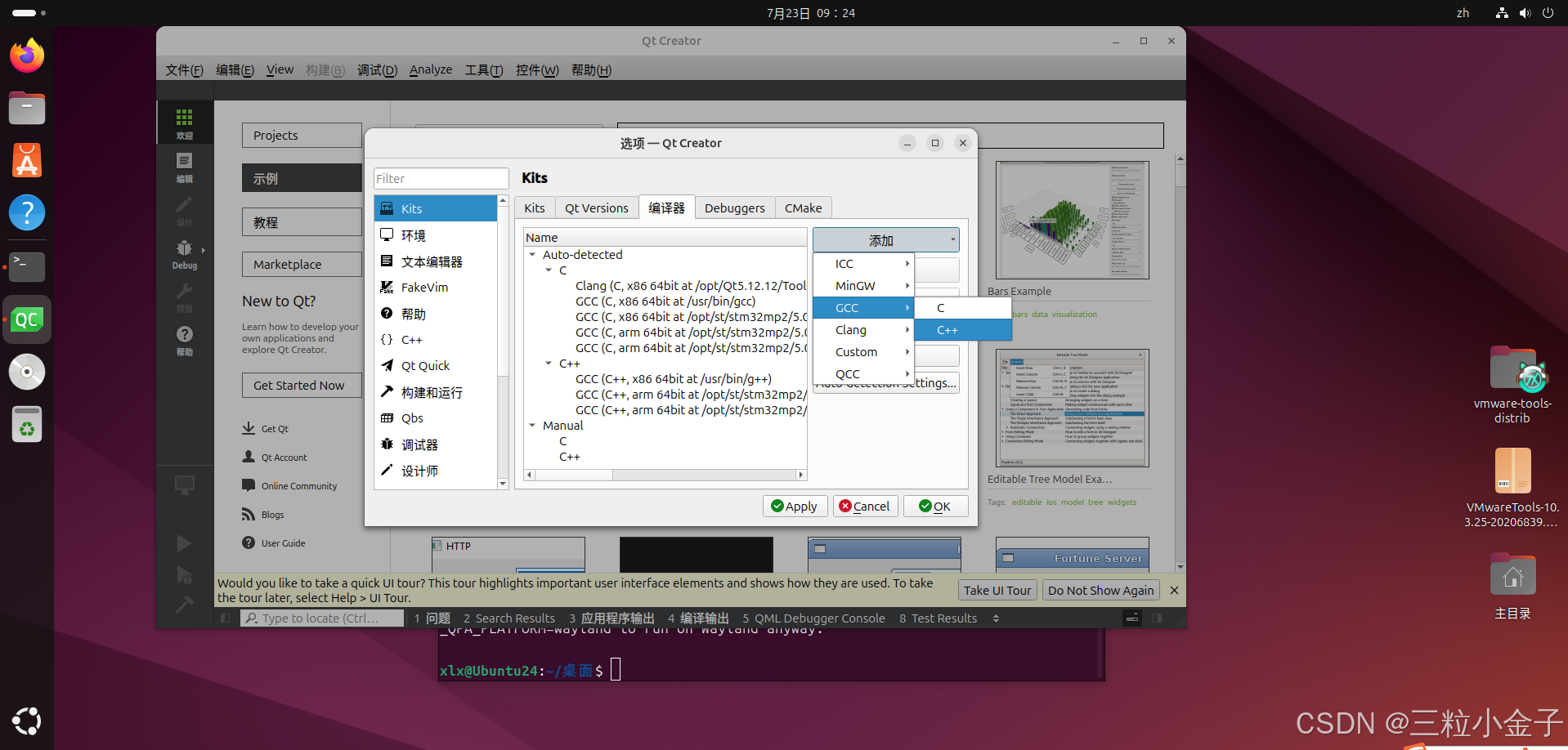Open the 编译输出 output pane
The width and height of the screenshot is (1568, 750).
(x=697, y=618)
